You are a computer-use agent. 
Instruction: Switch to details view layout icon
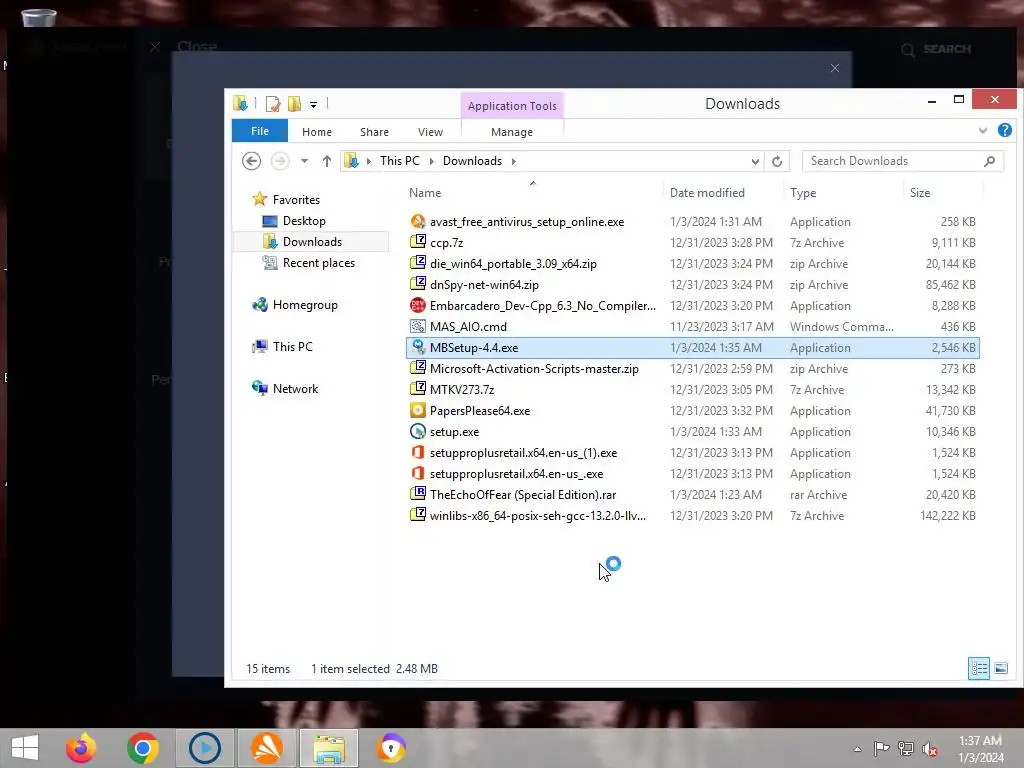click(x=978, y=668)
